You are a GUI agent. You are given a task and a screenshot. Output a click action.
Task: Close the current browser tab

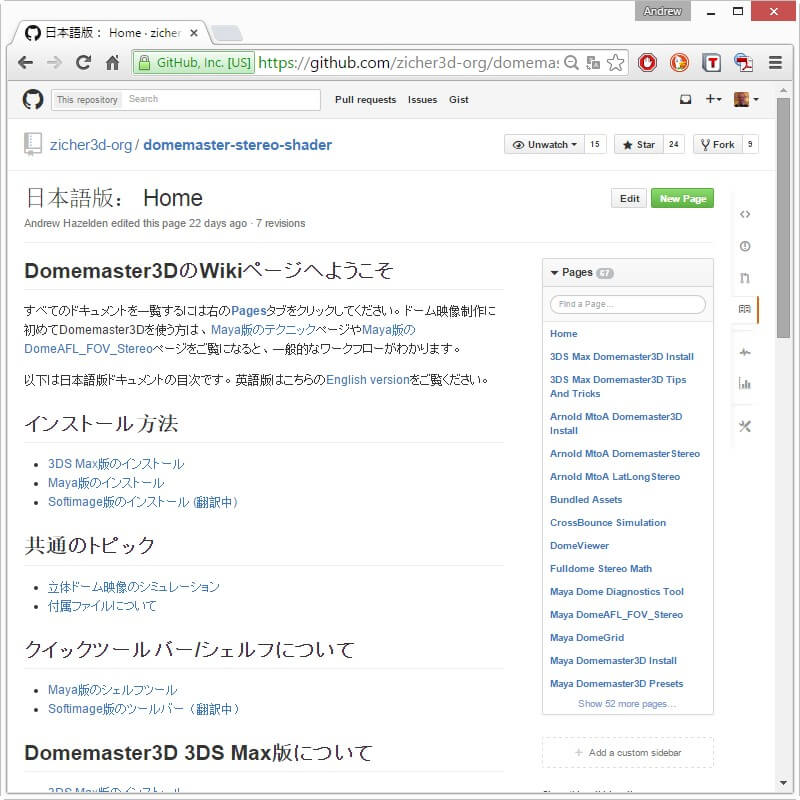point(194,33)
